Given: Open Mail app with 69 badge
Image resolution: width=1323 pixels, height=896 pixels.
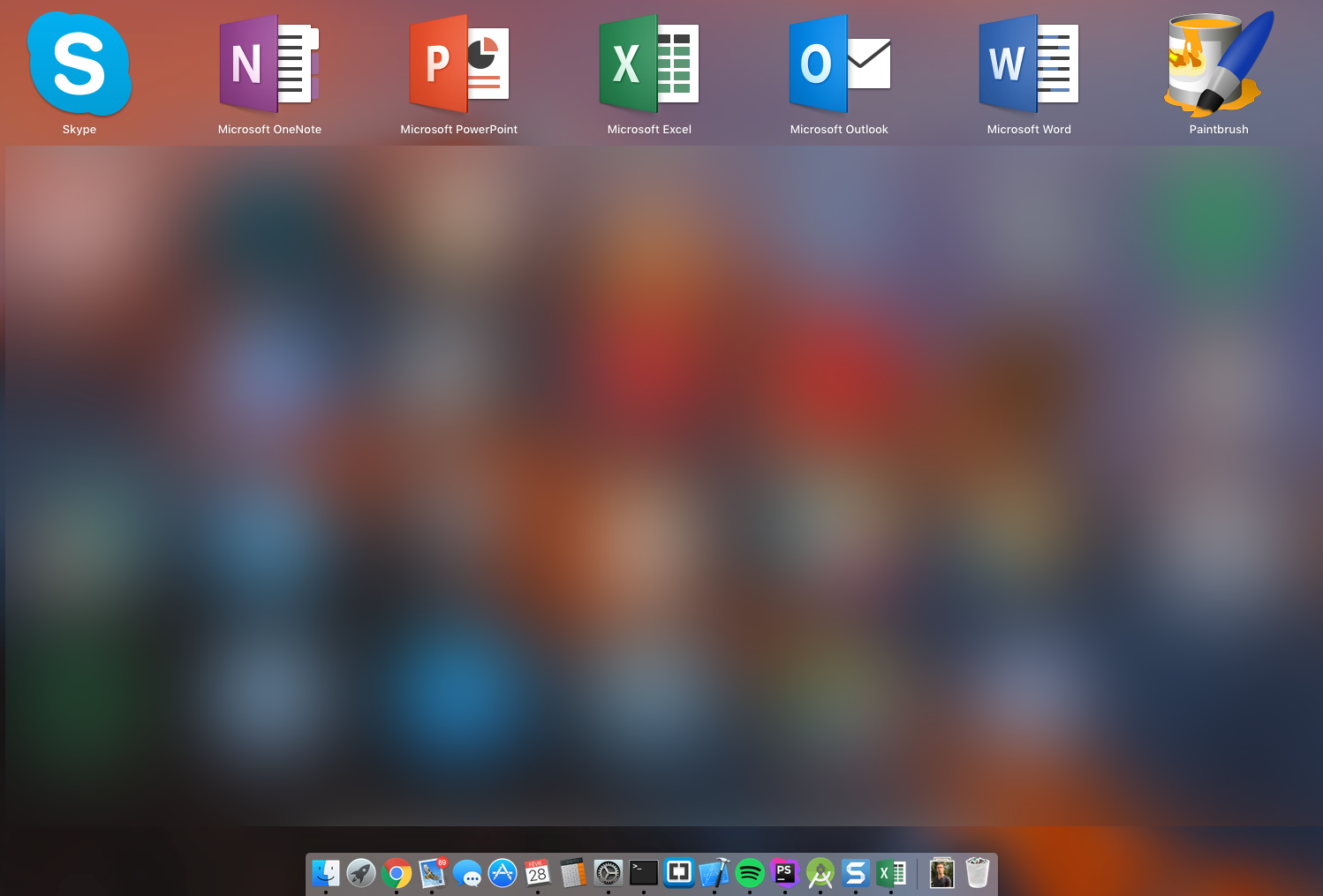Looking at the screenshot, I should point(432,873).
